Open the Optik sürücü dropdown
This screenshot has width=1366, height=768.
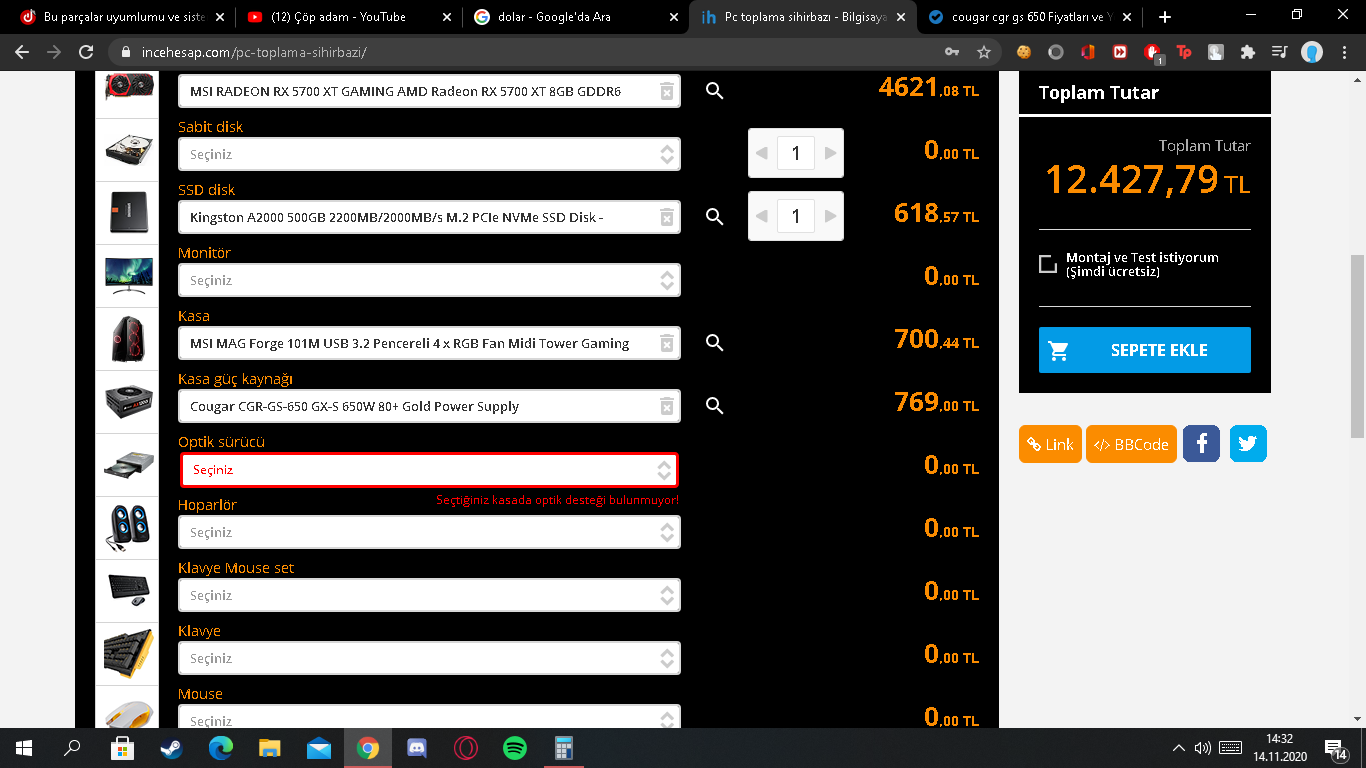pyautogui.click(x=429, y=469)
